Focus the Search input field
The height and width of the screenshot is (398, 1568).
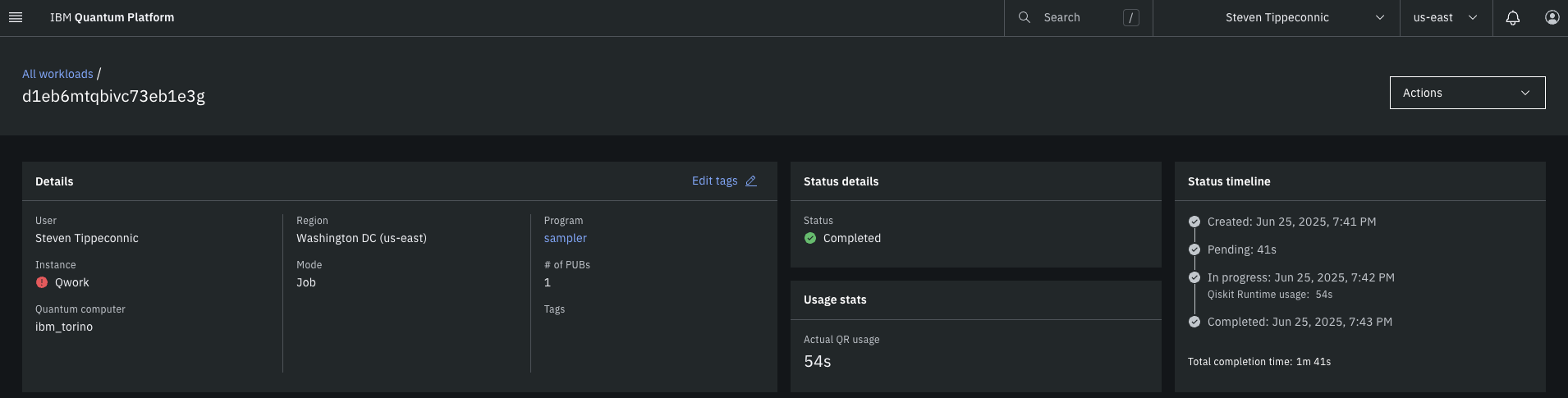pos(1078,17)
